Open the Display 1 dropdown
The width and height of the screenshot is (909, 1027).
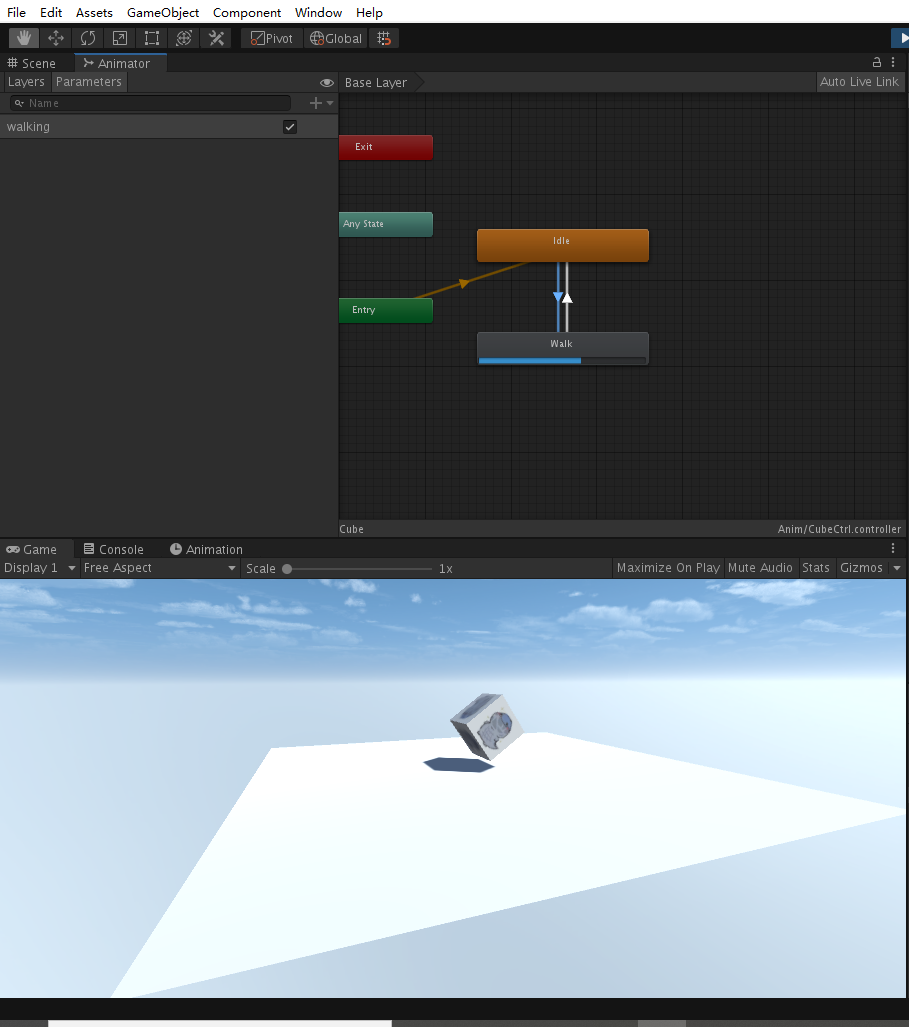click(40, 568)
